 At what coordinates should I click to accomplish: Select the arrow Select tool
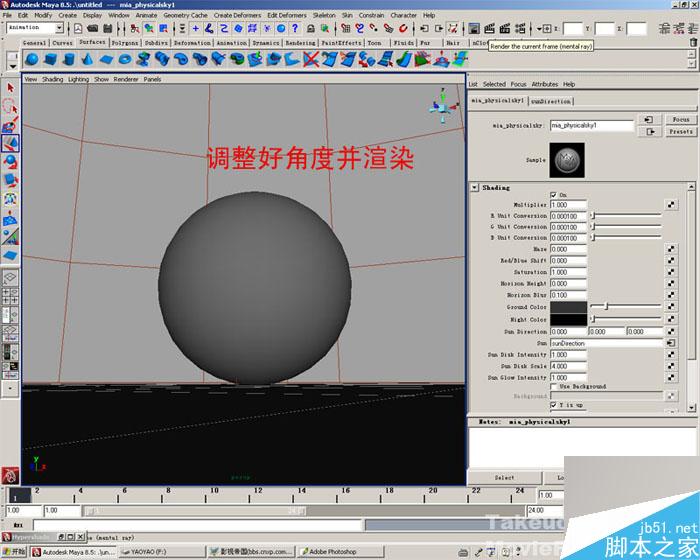tap(10, 88)
